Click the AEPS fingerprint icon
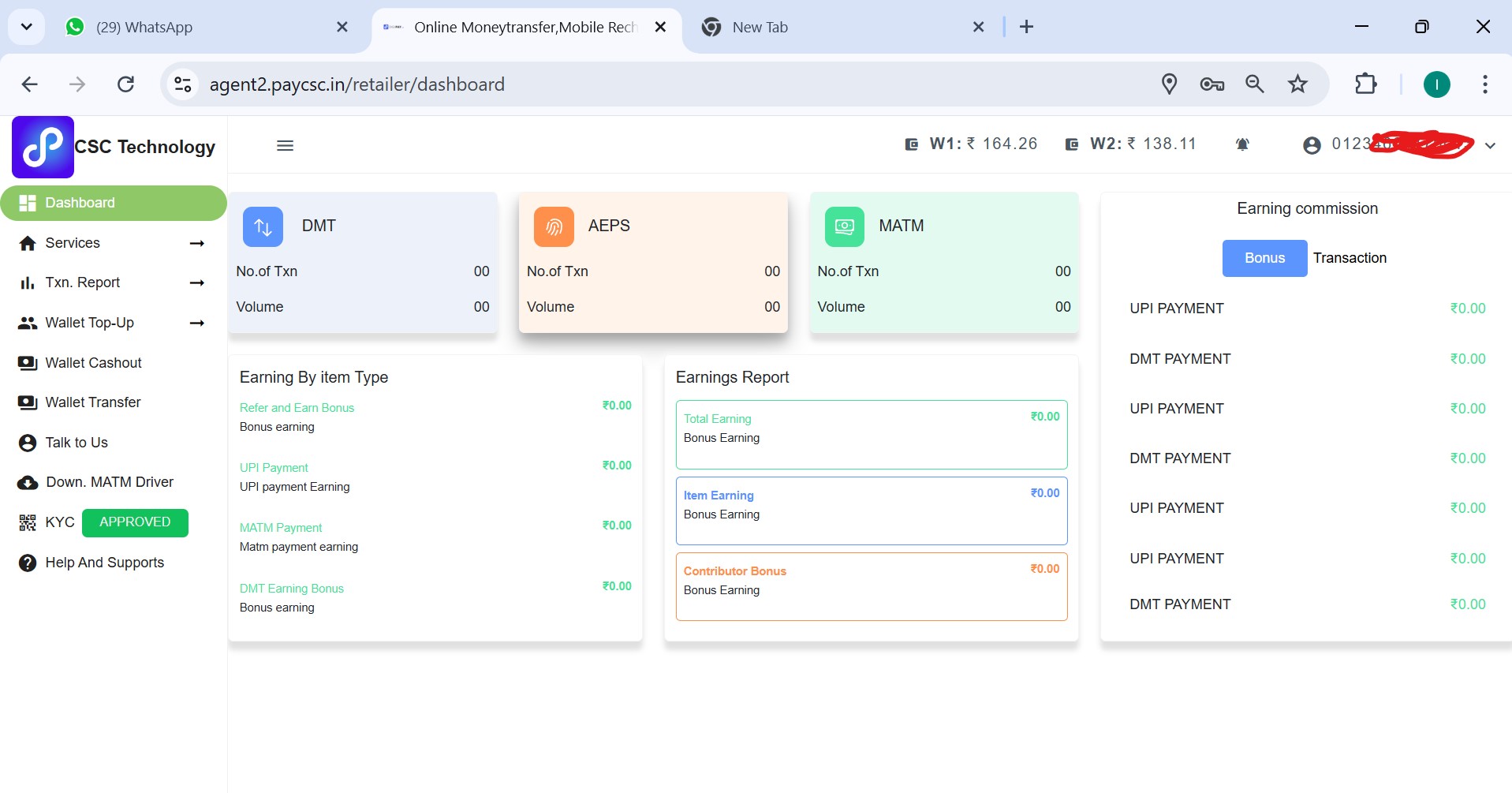The height and width of the screenshot is (793, 1512). (x=554, y=227)
